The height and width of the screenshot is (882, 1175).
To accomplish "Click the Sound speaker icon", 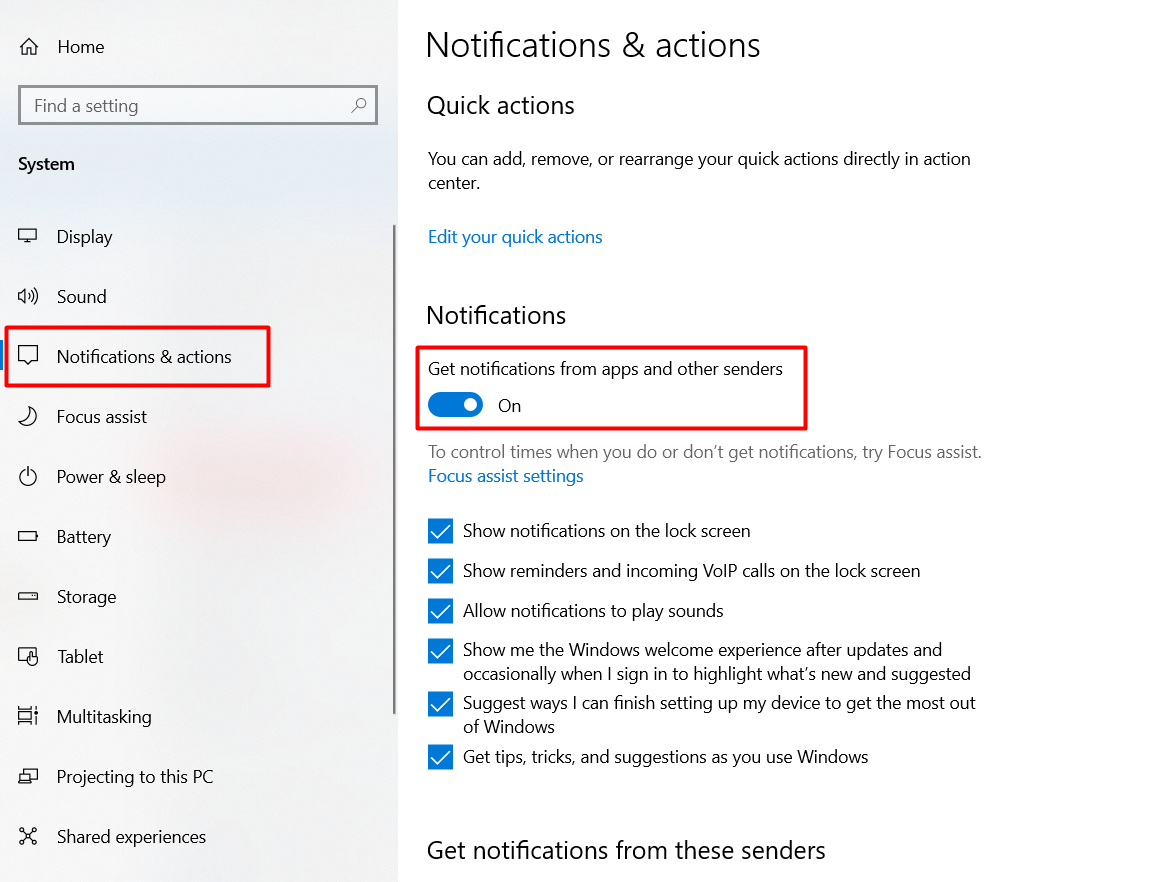I will tap(28, 296).
